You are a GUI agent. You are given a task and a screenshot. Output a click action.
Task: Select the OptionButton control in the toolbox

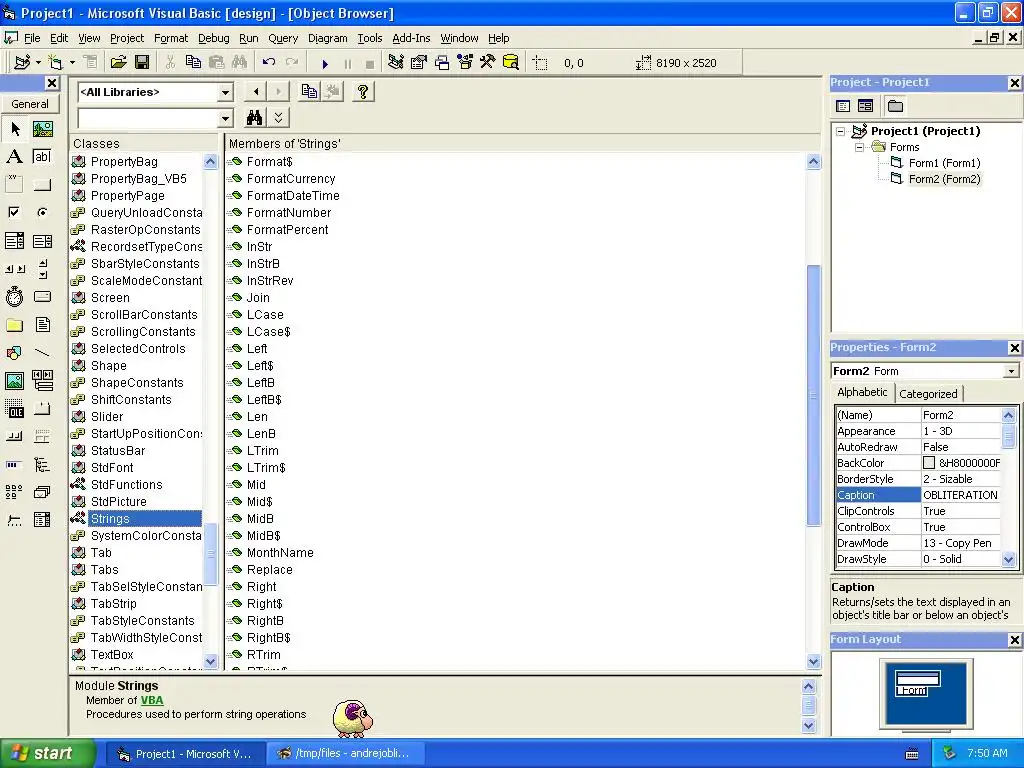click(x=42, y=213)
